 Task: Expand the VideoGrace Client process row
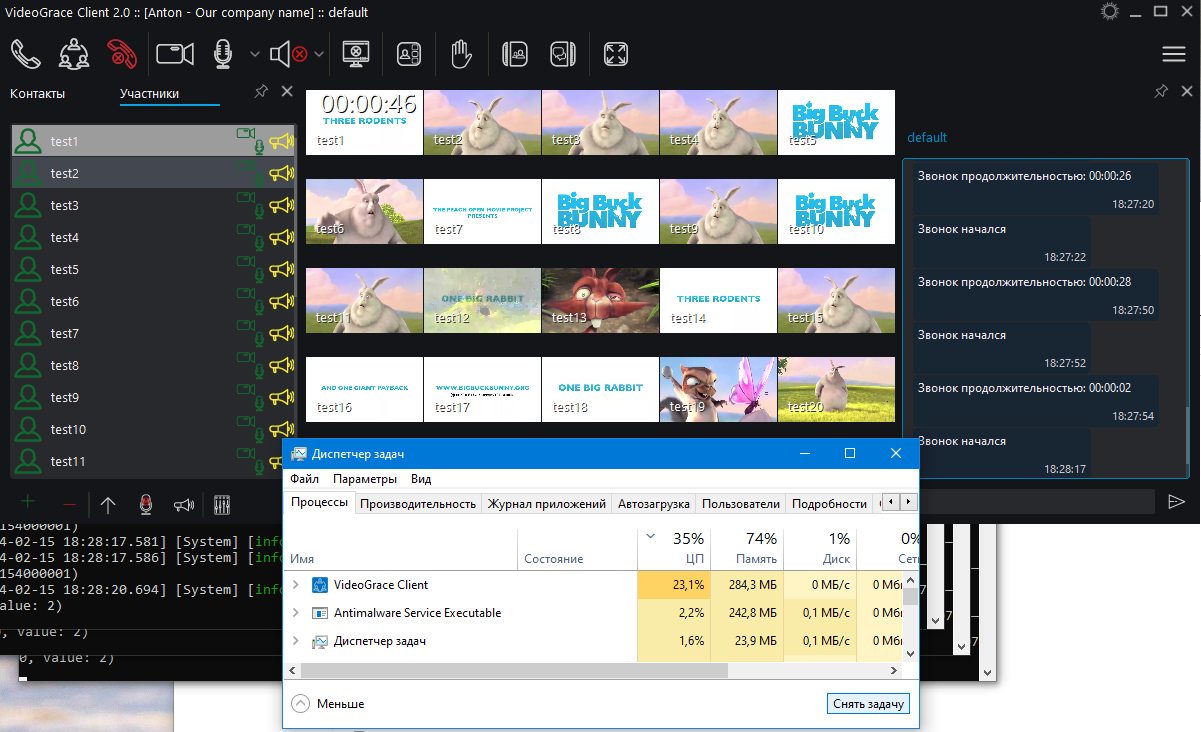[295, 585]
